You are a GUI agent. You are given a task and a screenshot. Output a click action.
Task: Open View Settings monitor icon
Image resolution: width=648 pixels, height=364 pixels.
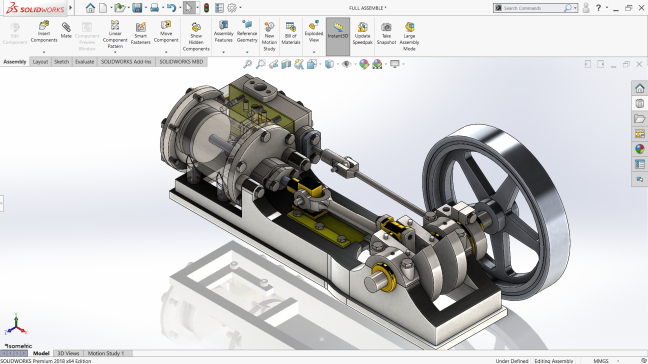(x=395, y=64)
